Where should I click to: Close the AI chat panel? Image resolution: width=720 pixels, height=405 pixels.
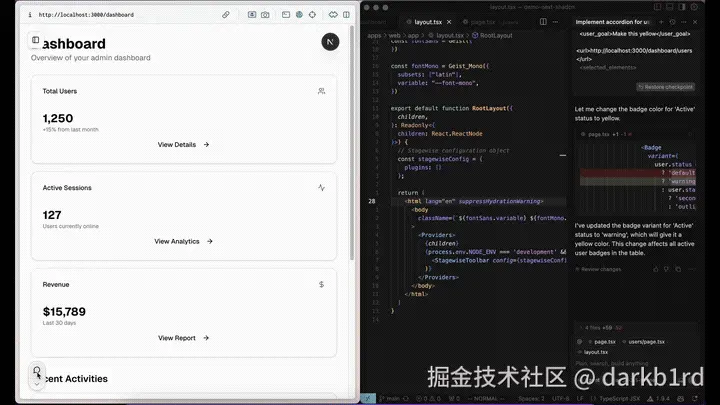pyautogui.click(x=695, y=22)
